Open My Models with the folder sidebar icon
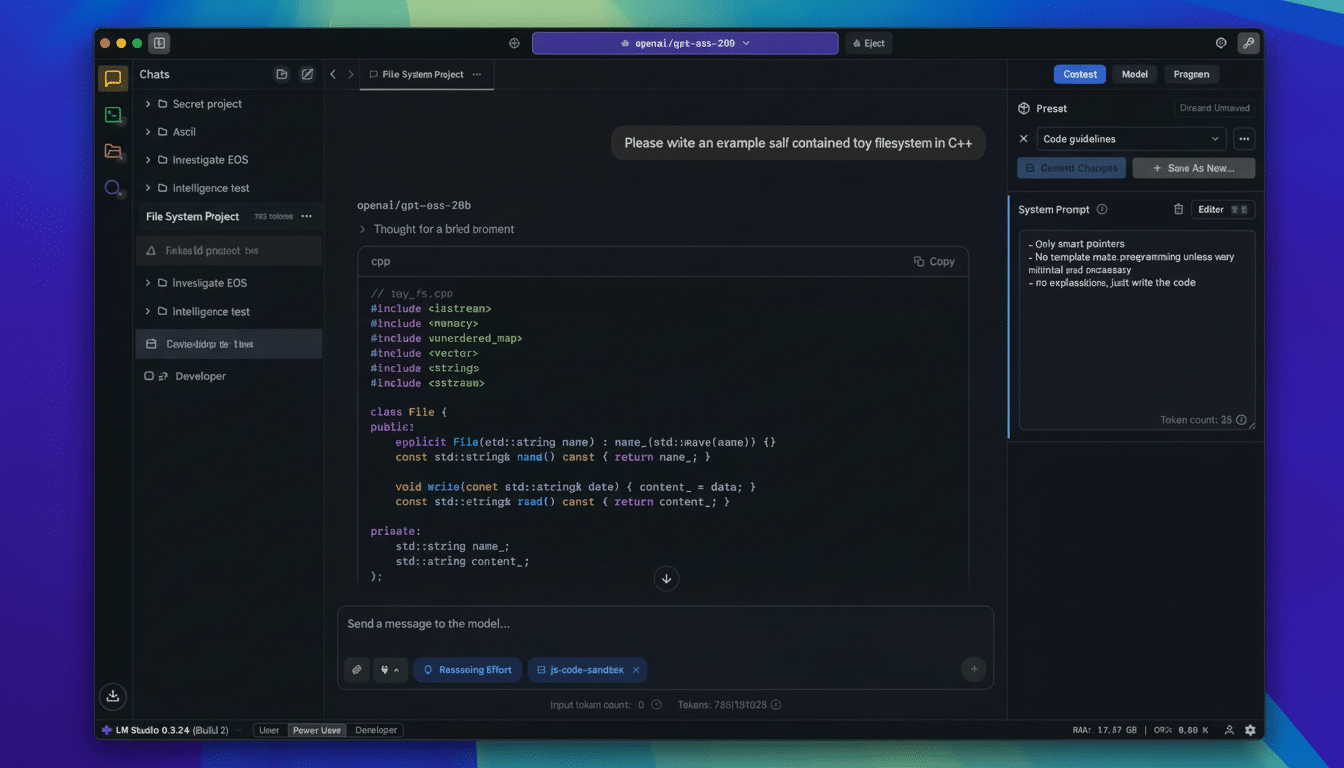The height and width of the screenshot is (768, 1344). coord(112,151)
